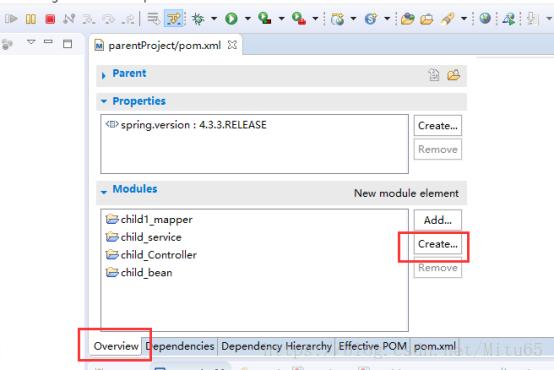554x370 pixels.
Task: Click the Resume debug icon
Action: point(11,18)
